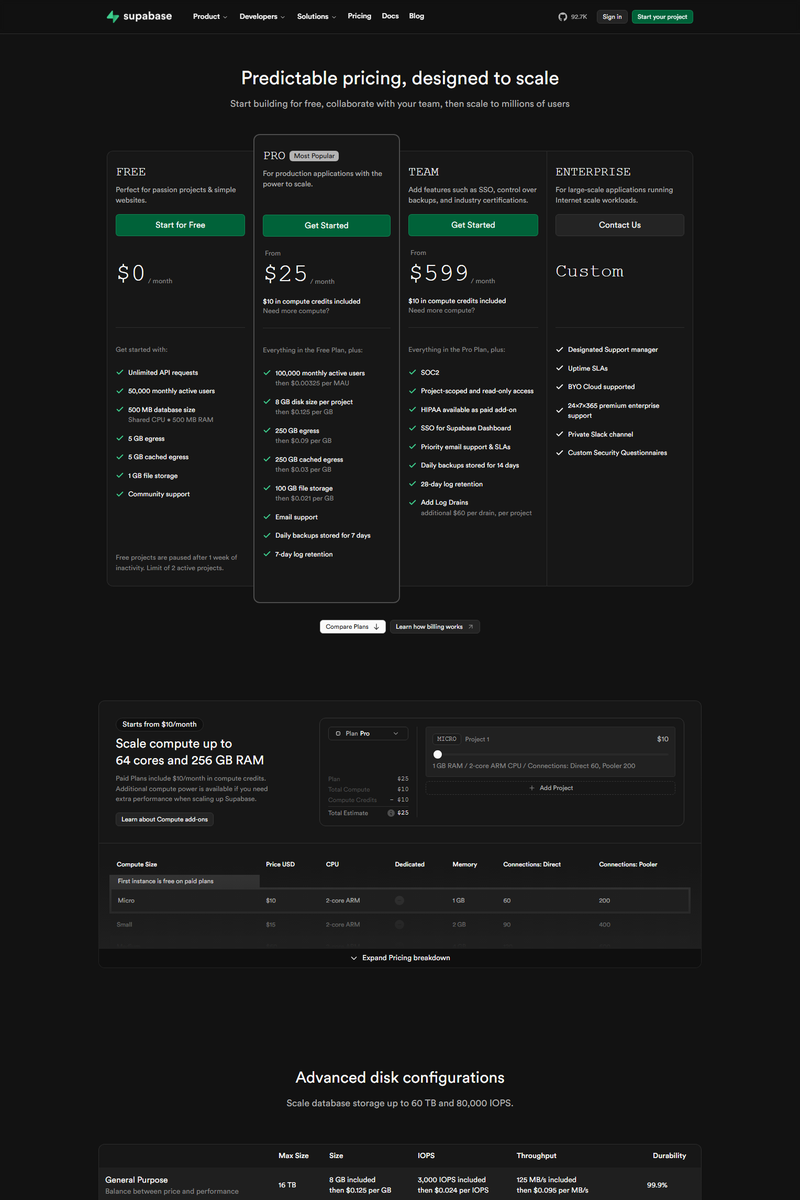Open Learn how billing works
This screenshot has width=800, height=1200.
pyautogui.click(x=435, y=627)
